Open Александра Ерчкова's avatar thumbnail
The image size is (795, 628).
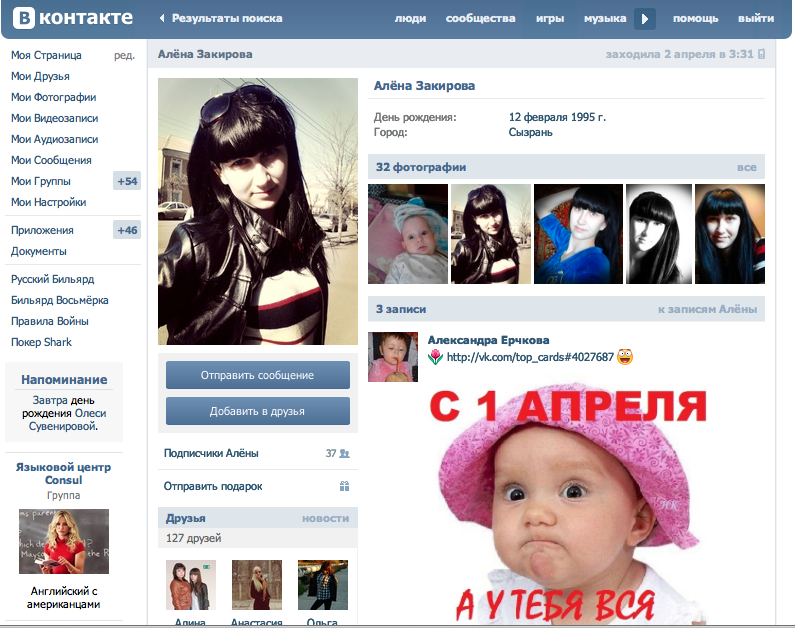coord(393,357)
